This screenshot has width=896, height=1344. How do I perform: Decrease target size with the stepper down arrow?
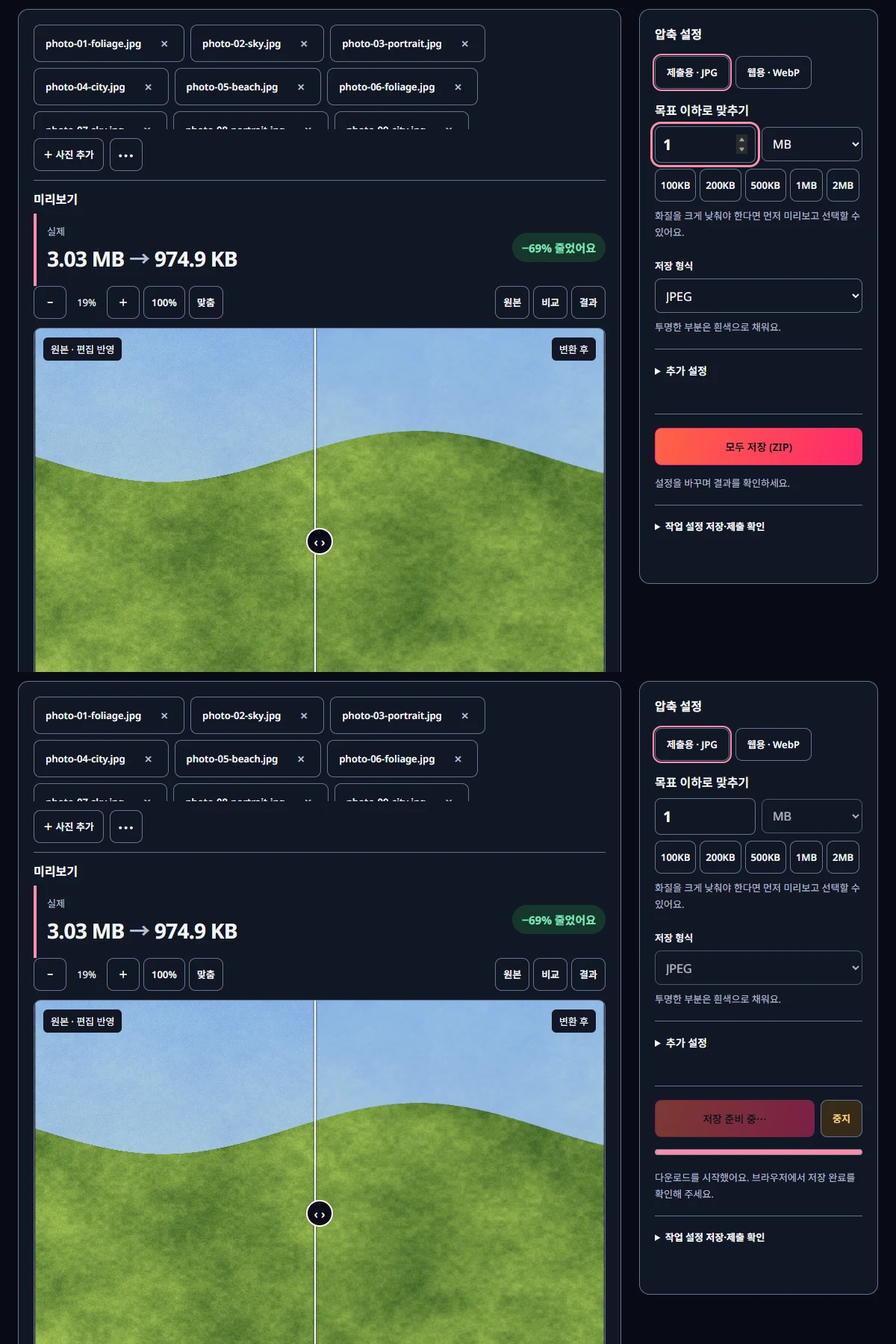coord(741,149)
